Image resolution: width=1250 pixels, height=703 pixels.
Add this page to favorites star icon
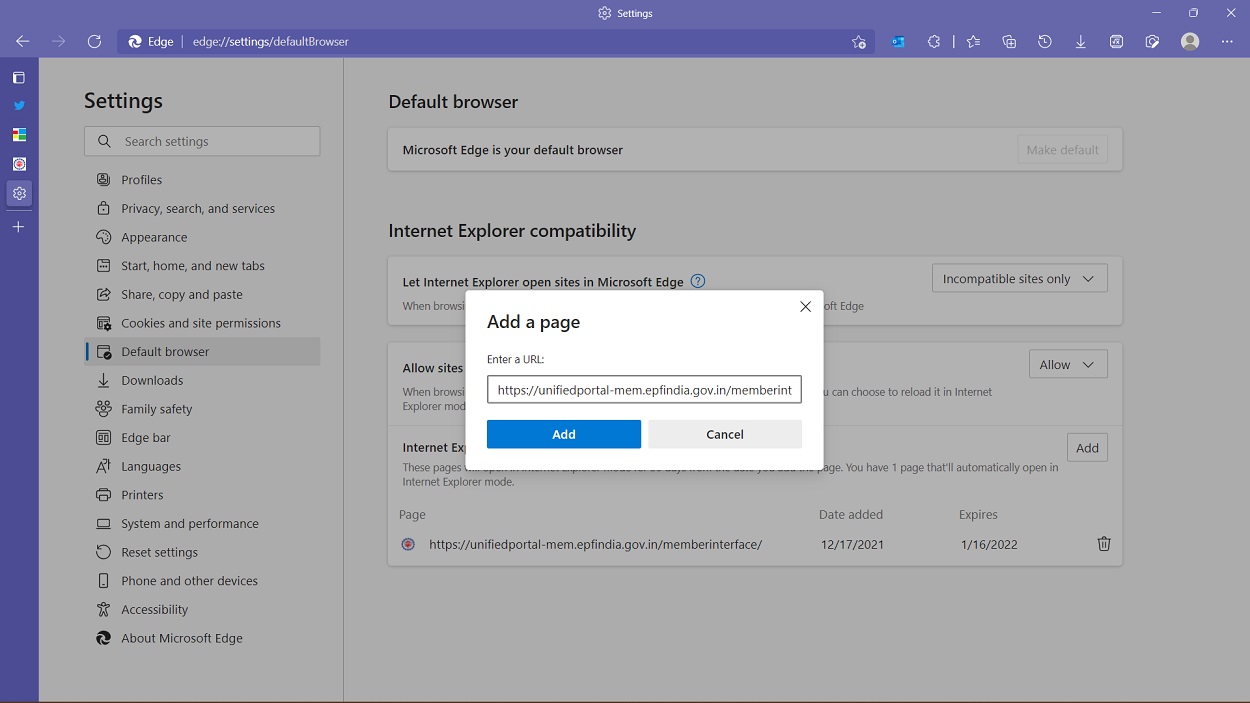point(859,42)
